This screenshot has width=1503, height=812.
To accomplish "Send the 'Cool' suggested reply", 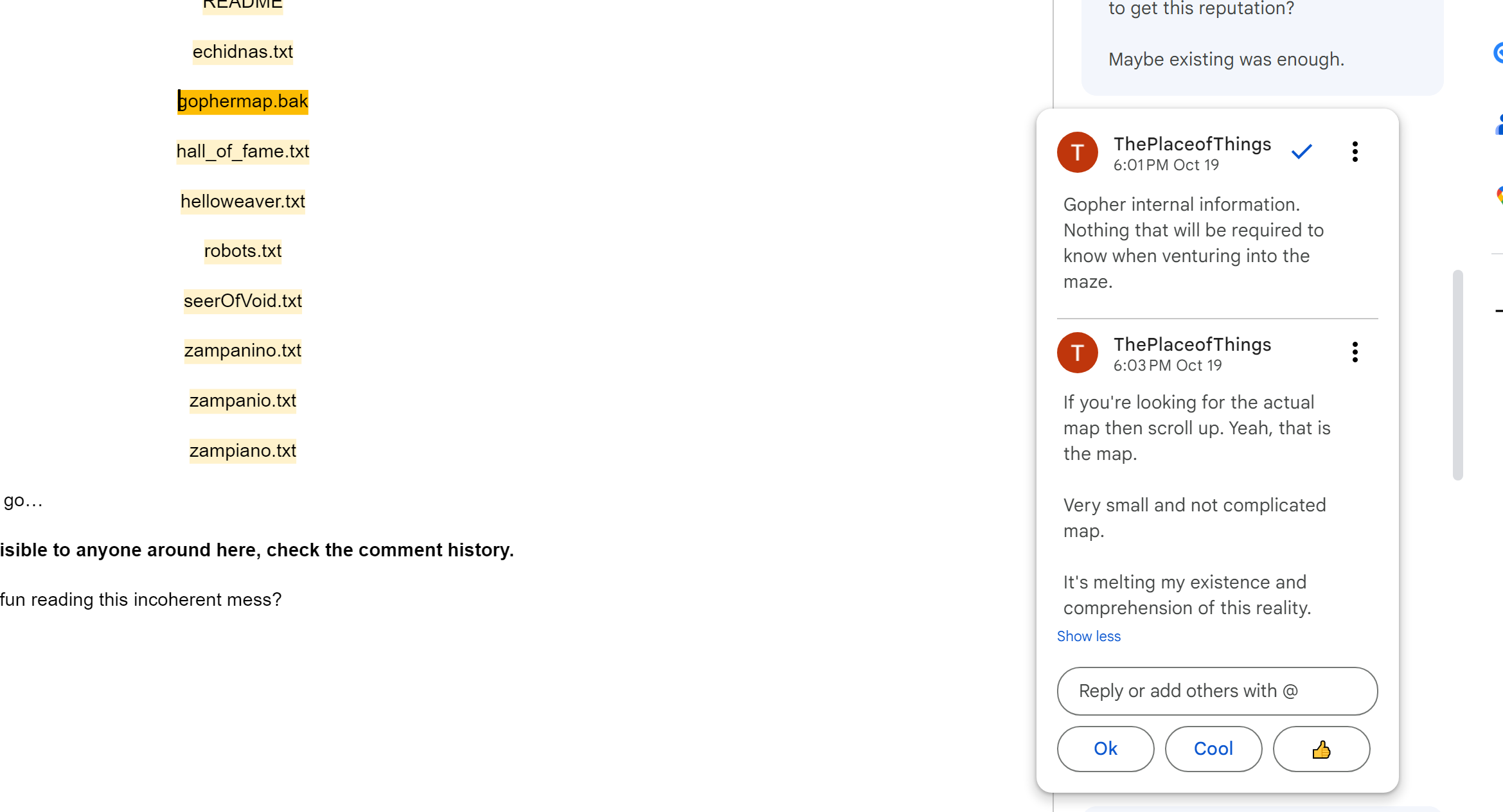I will click(x=1213, y=749).
